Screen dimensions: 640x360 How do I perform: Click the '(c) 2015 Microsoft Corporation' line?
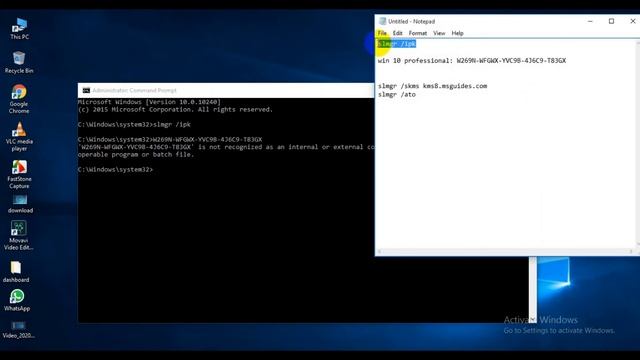[175, 109]
